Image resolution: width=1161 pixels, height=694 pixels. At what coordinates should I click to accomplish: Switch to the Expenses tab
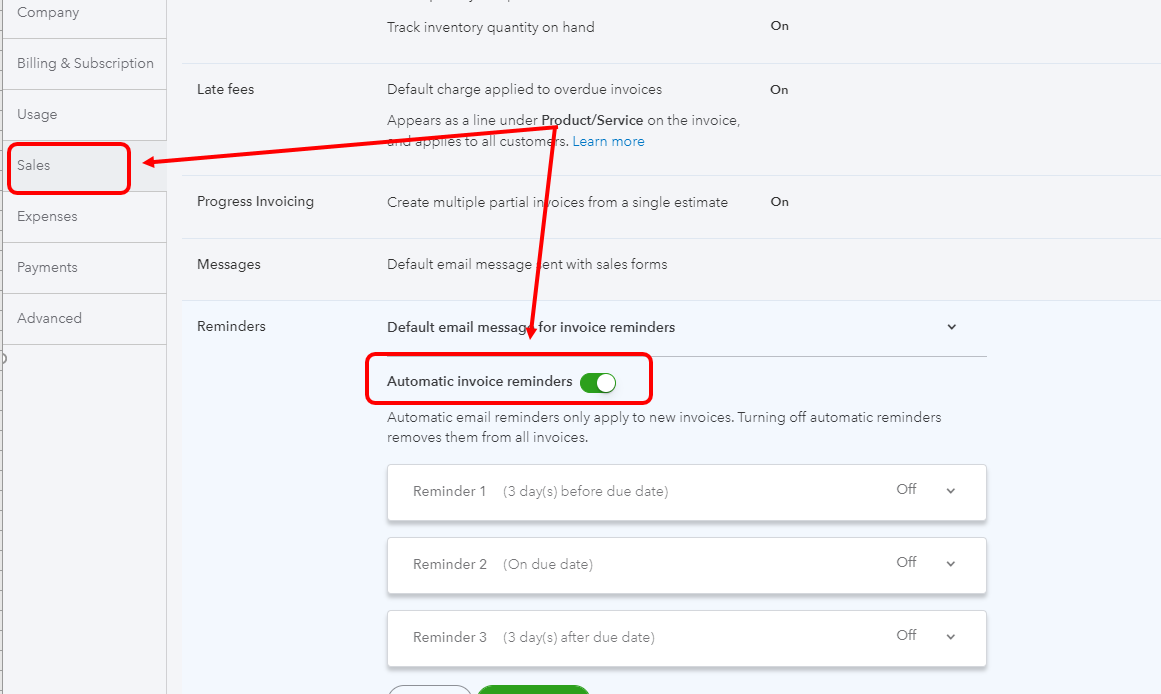coord(47,216)
